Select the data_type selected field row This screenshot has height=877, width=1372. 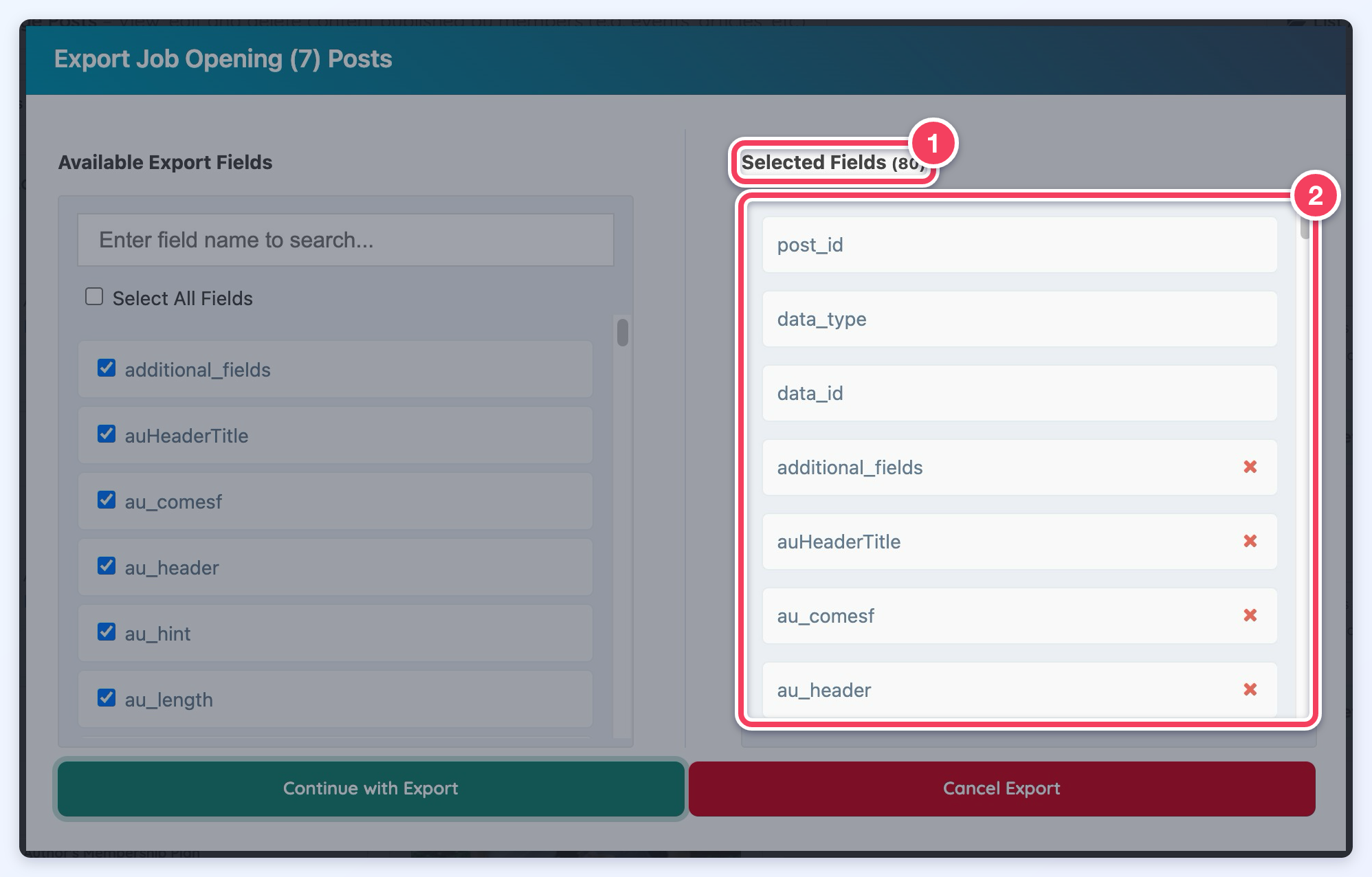[x=1019, y=319]
